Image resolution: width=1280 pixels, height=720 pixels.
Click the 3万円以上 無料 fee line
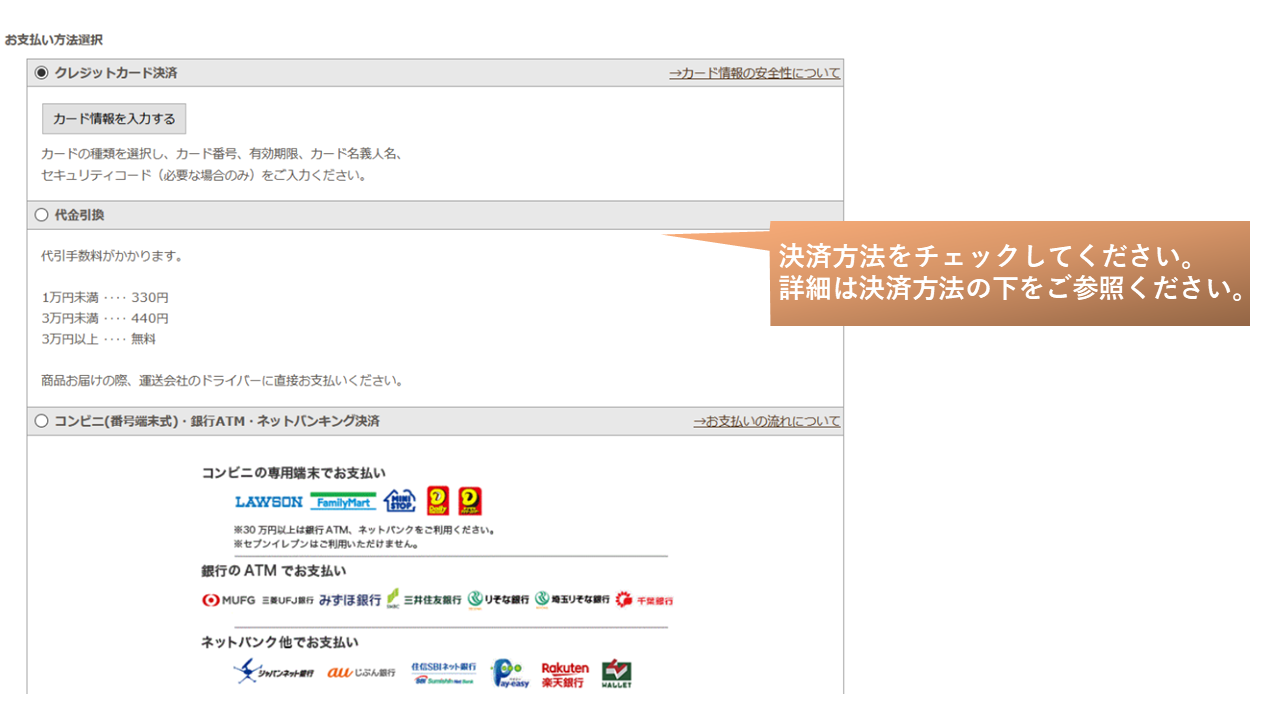point(99,339)
